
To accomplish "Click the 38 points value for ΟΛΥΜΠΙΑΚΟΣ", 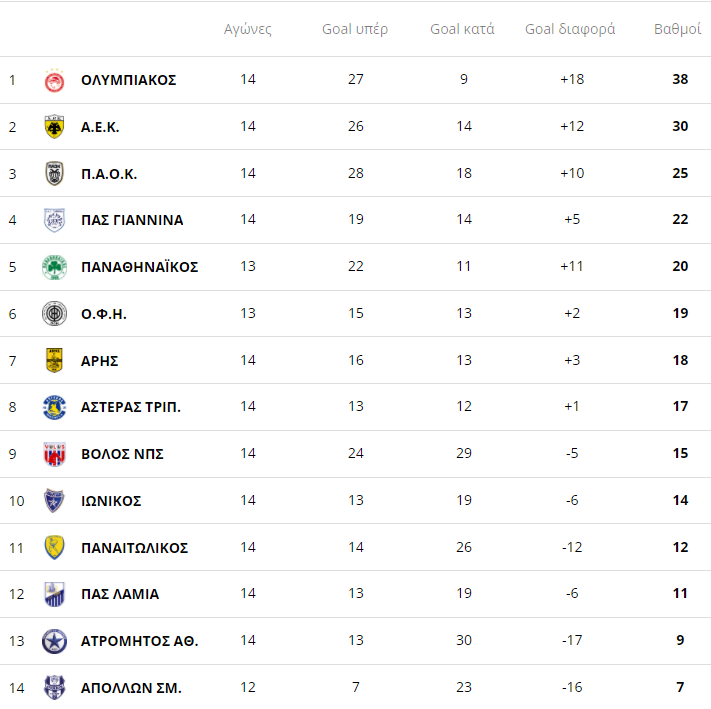I will tap(680, 80).
